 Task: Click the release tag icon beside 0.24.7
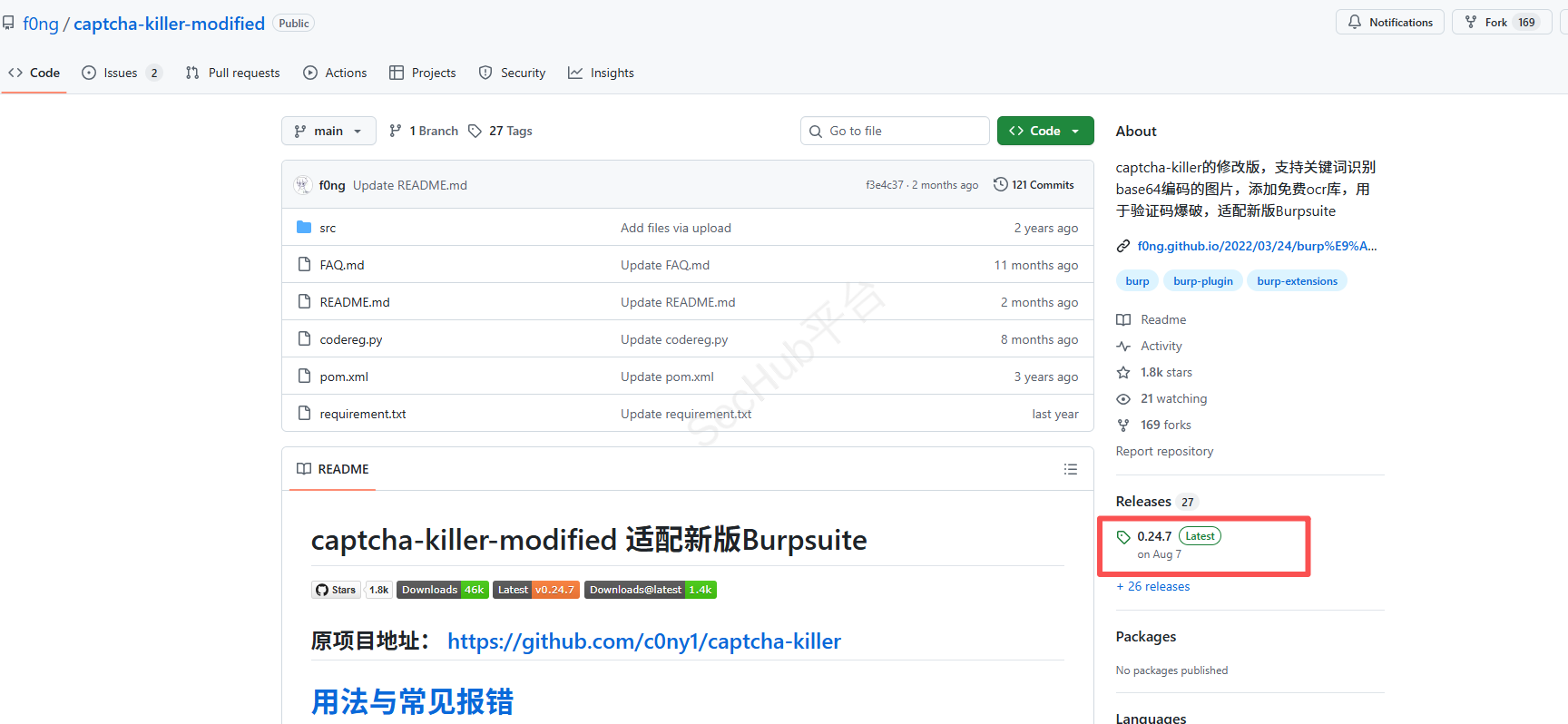[1123, 536]
